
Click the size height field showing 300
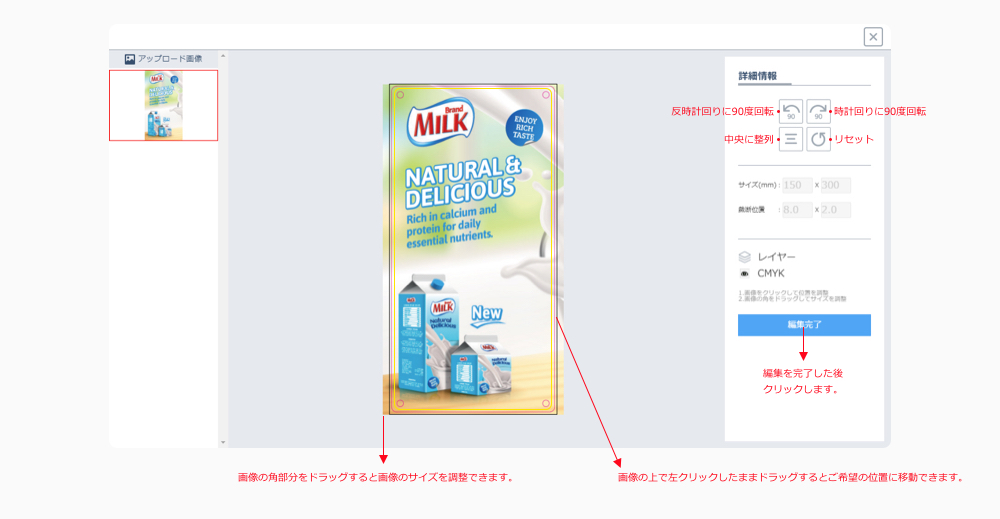[835, 185]
